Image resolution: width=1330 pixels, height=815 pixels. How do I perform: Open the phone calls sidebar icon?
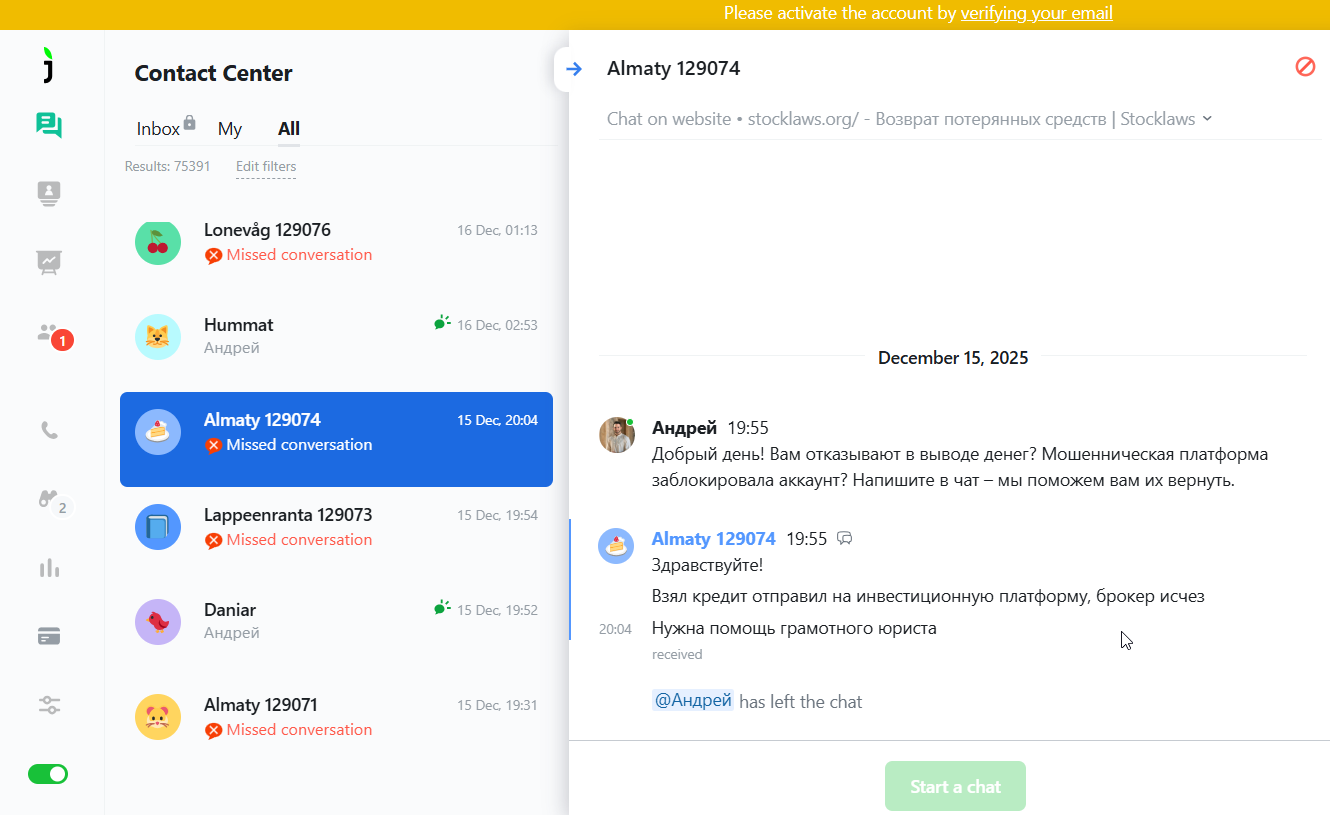click(49, 430)
